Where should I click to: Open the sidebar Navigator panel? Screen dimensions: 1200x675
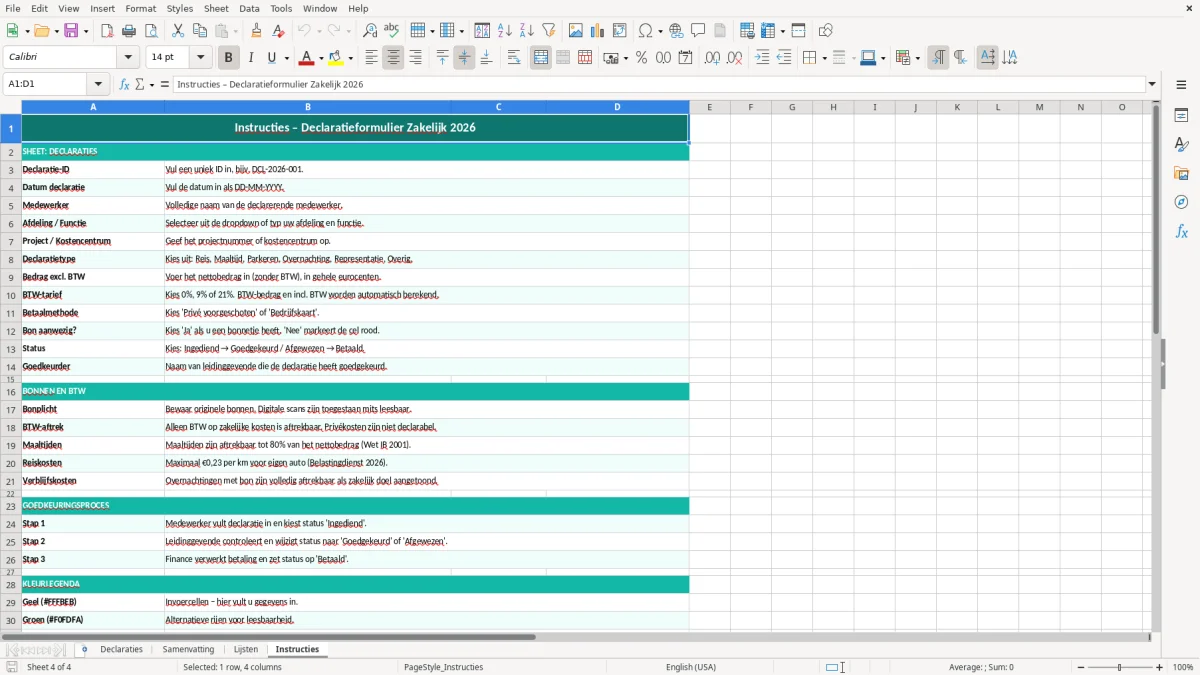1181,202
